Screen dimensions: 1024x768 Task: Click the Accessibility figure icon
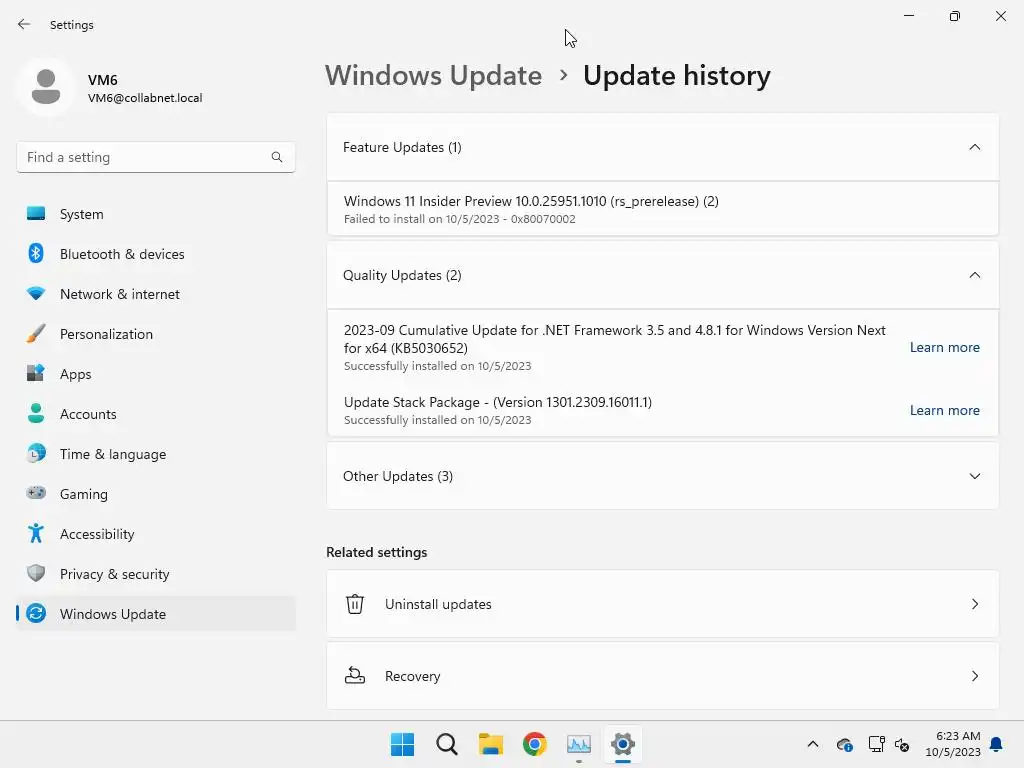[36, 533]
